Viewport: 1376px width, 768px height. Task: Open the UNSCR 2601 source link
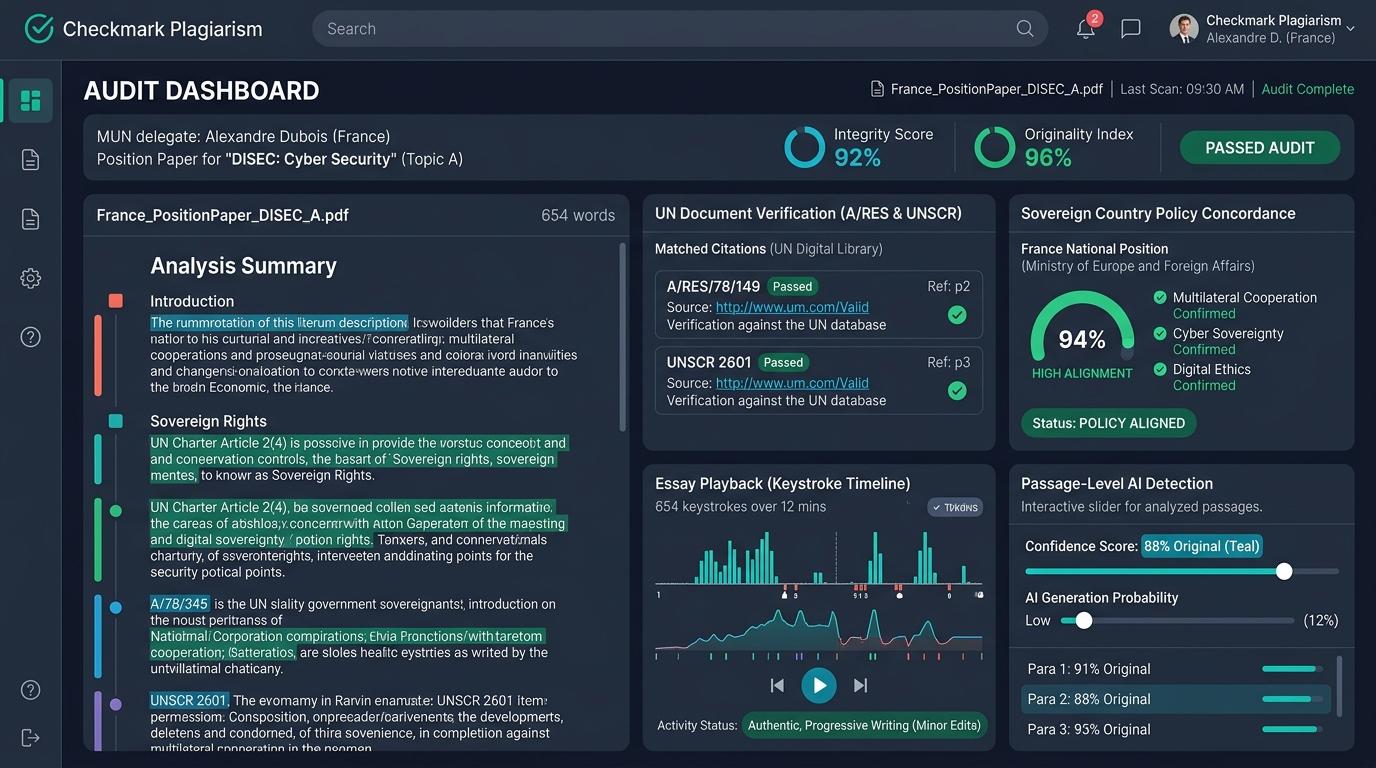tap(792, 383)
